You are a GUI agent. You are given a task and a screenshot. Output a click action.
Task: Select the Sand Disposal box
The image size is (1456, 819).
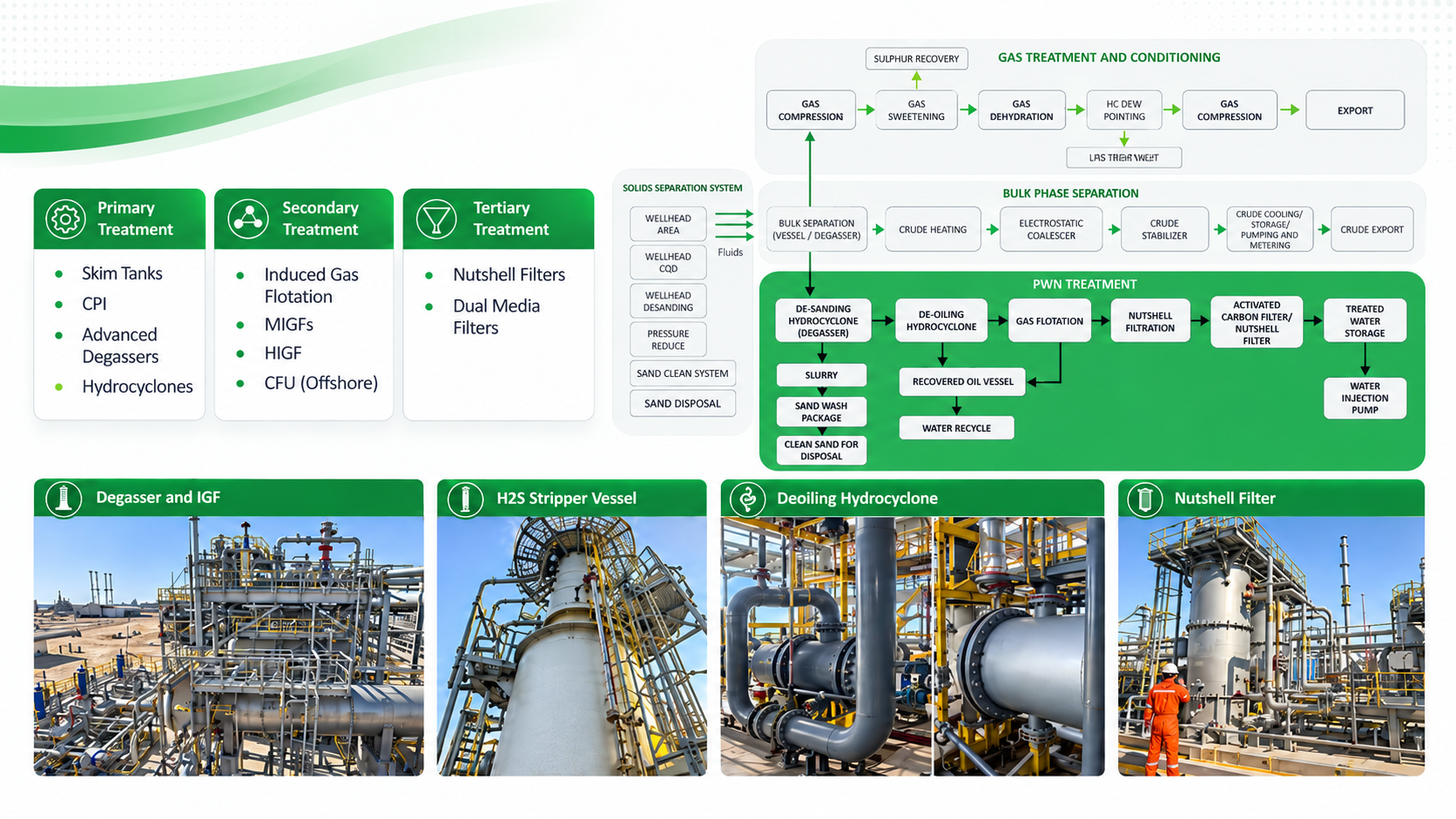[x=683, y=404]
